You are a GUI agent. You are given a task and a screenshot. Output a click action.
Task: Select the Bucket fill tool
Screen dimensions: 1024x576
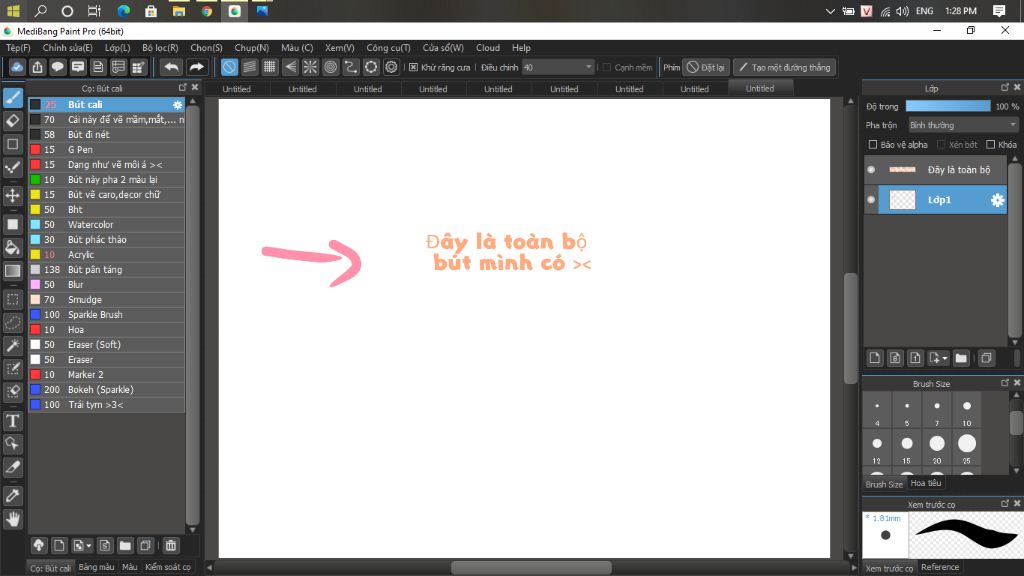[12, 248]
